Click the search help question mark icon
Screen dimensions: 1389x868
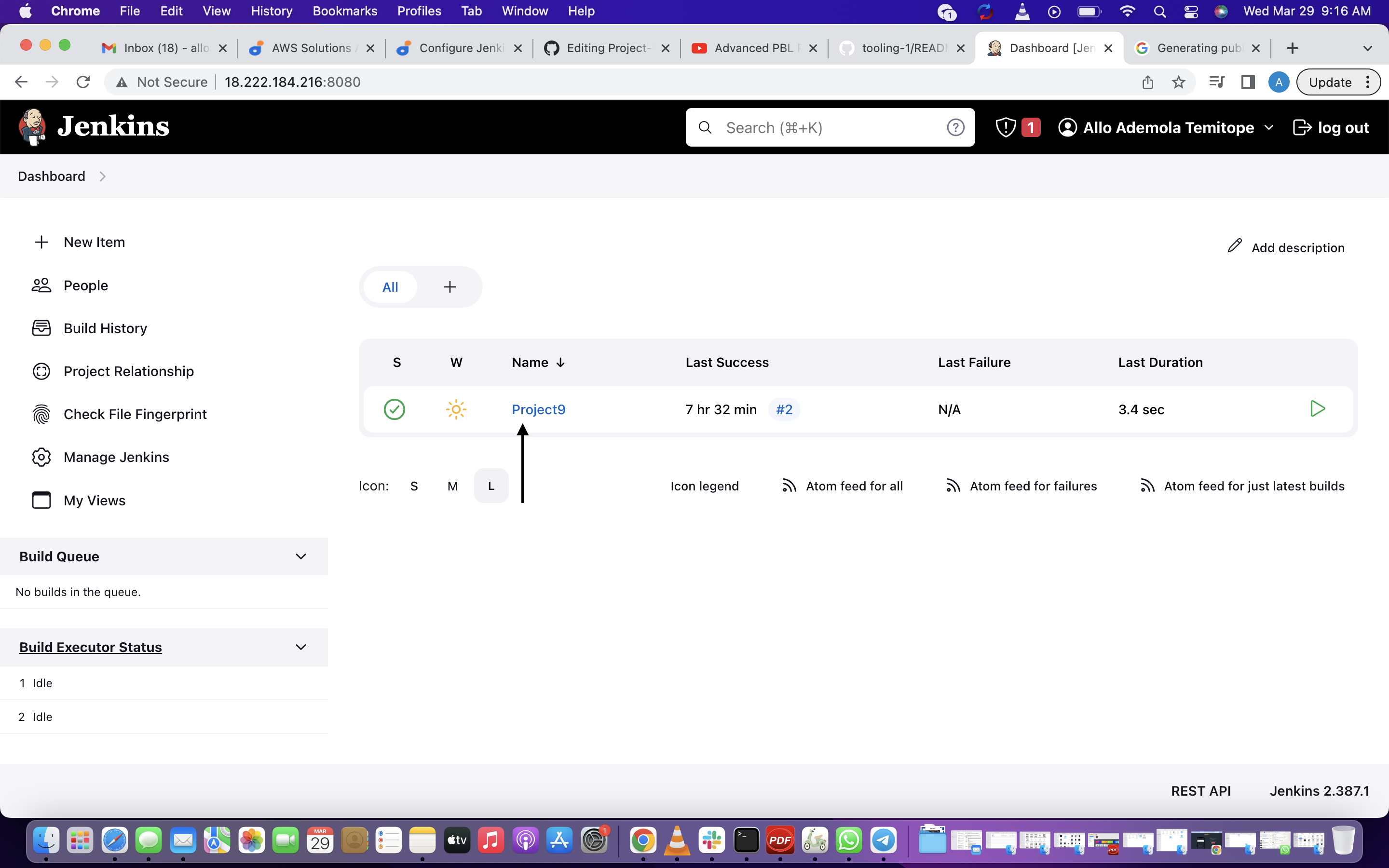pos(955,127)
